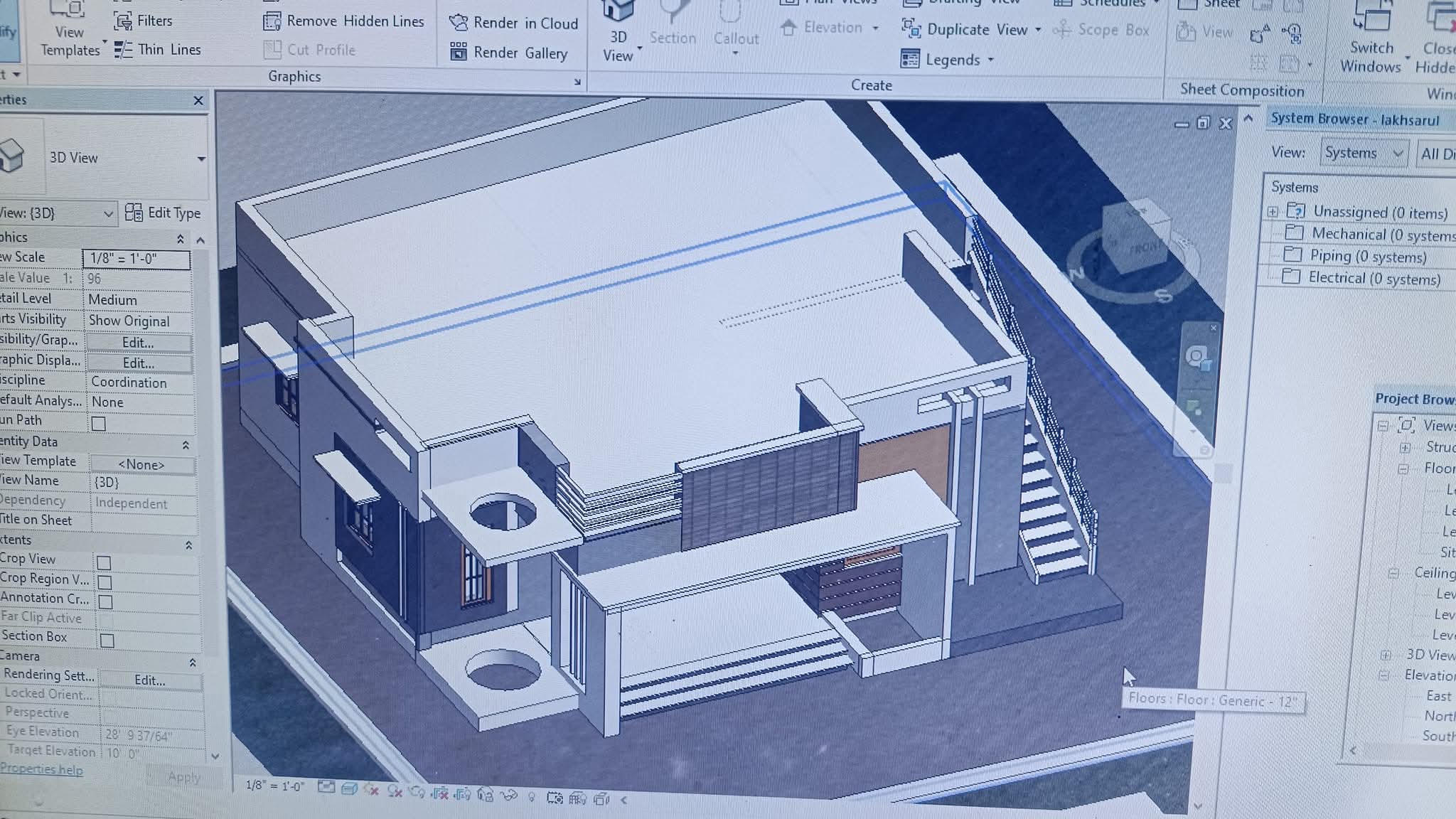Open the Properties help link
The height and width of the screenshot is (819, 1456).
click(x=41, y=769)
